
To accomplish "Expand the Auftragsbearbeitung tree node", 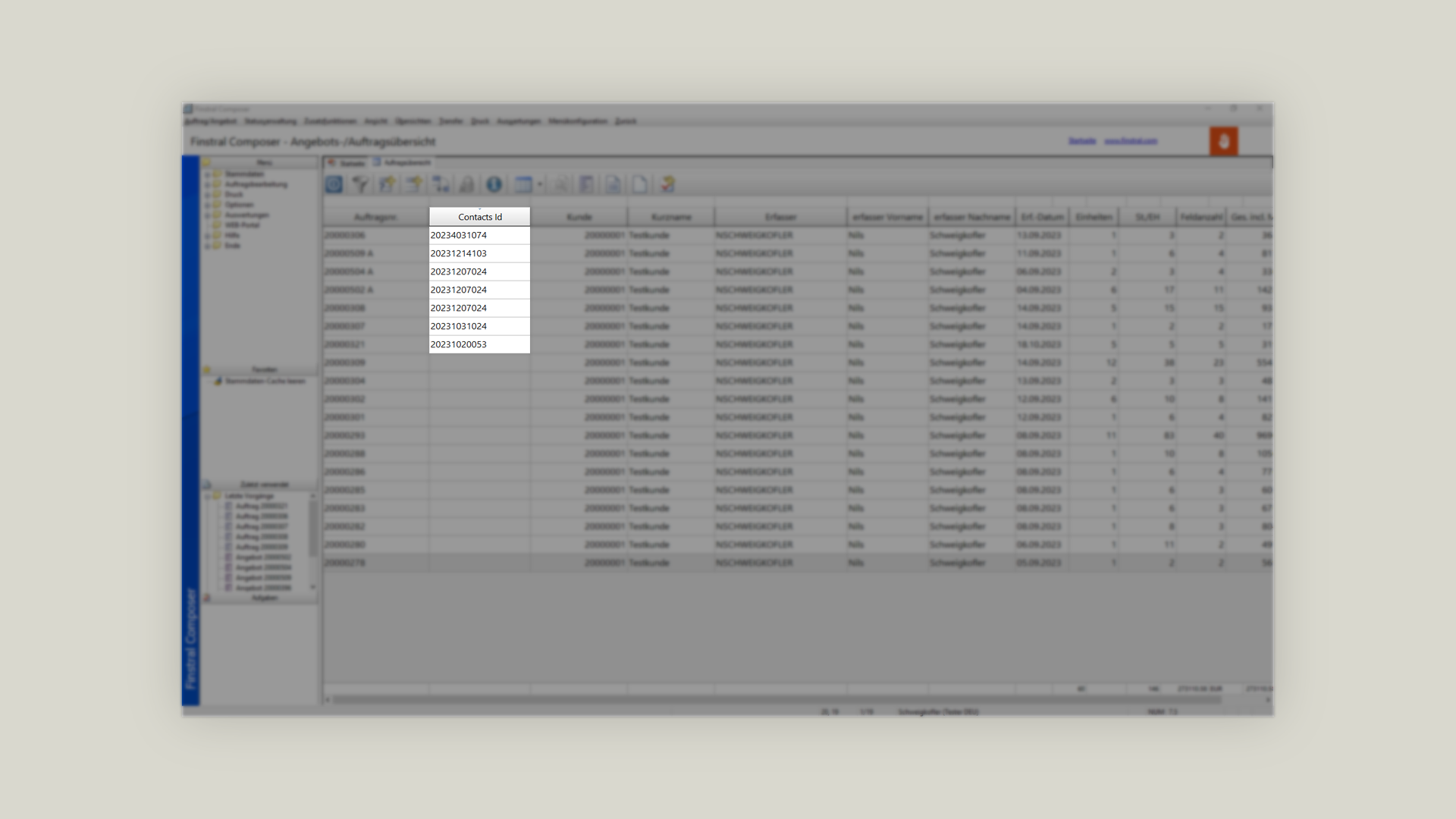I will pyautogui.click(x=207, y=184).
